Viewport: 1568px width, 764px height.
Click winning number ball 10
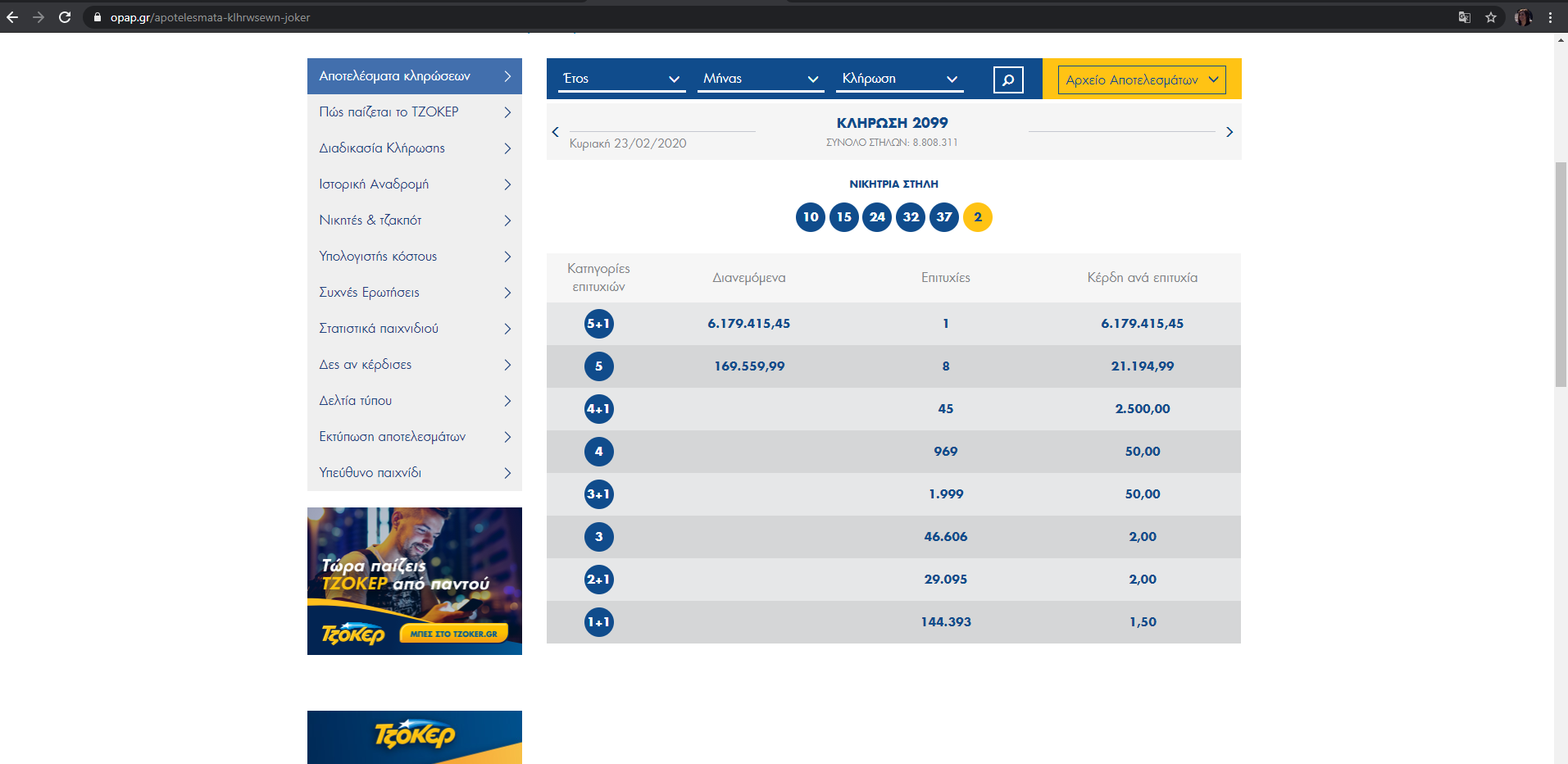[x=811, y=217]
